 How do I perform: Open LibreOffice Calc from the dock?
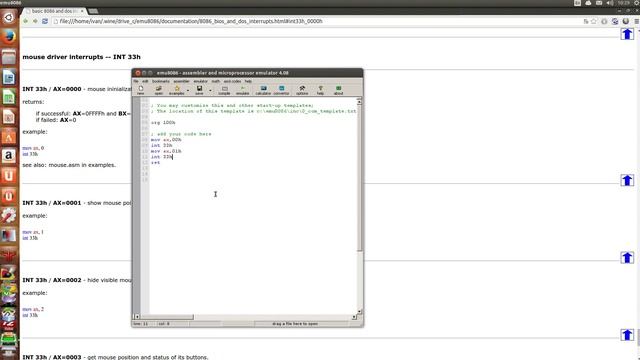tap(9, 97)
